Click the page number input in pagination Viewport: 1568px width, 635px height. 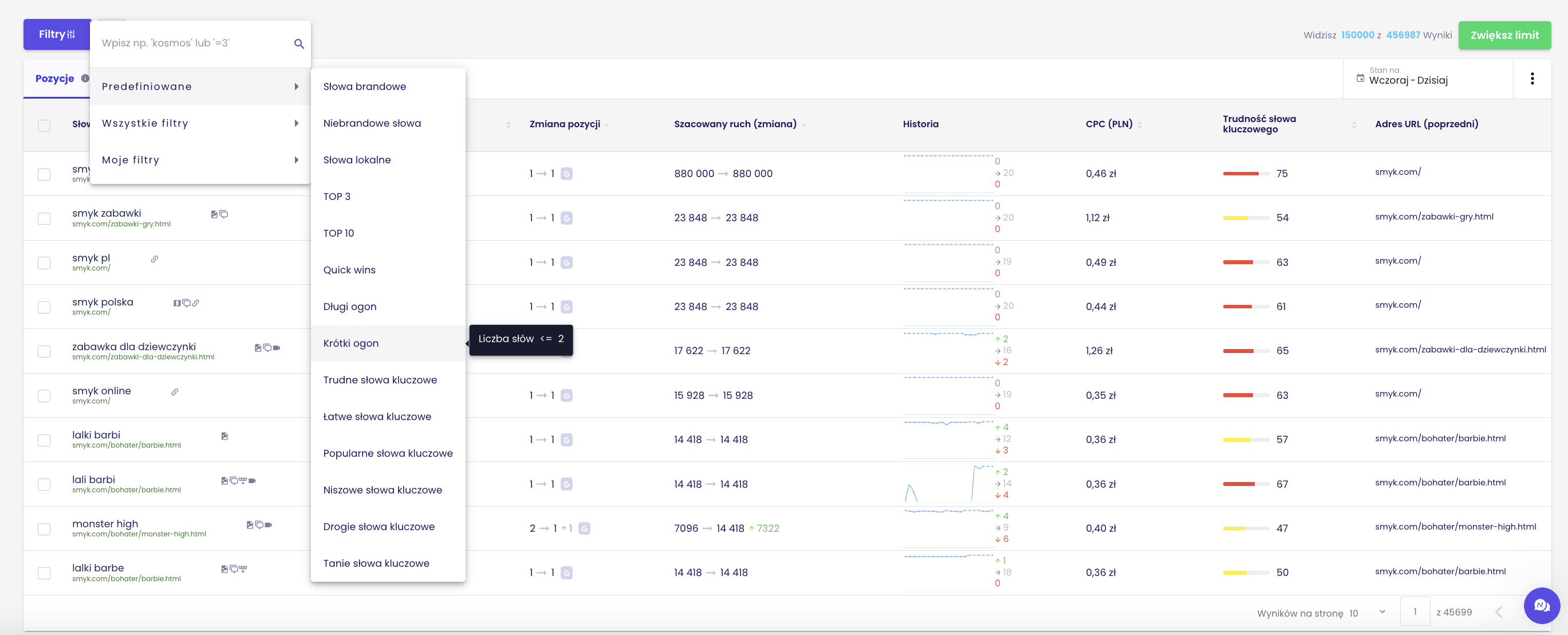coord(1415,612)
